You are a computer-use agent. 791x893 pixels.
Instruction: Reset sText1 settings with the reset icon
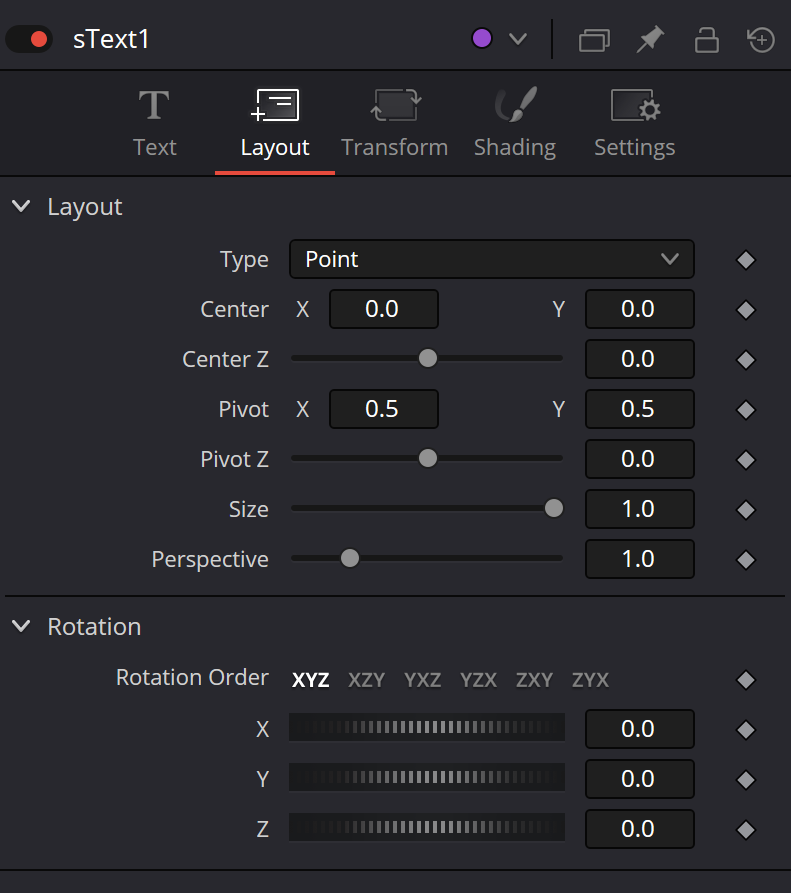pos(761,39)
